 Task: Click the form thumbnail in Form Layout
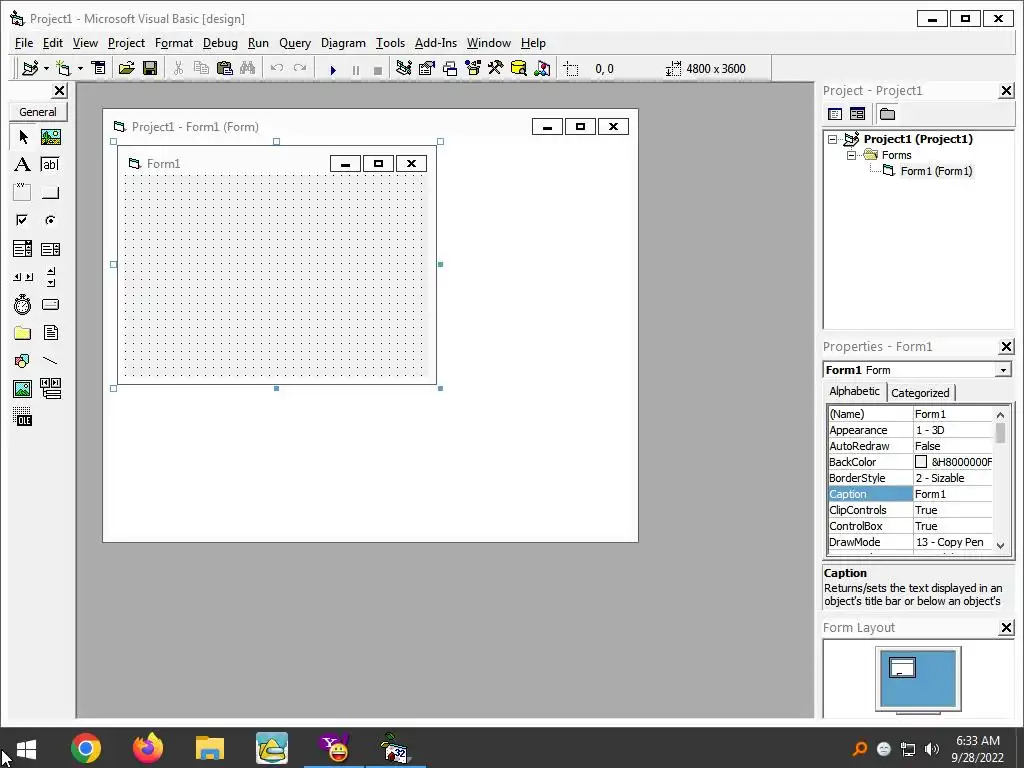(x=903, y=667)
